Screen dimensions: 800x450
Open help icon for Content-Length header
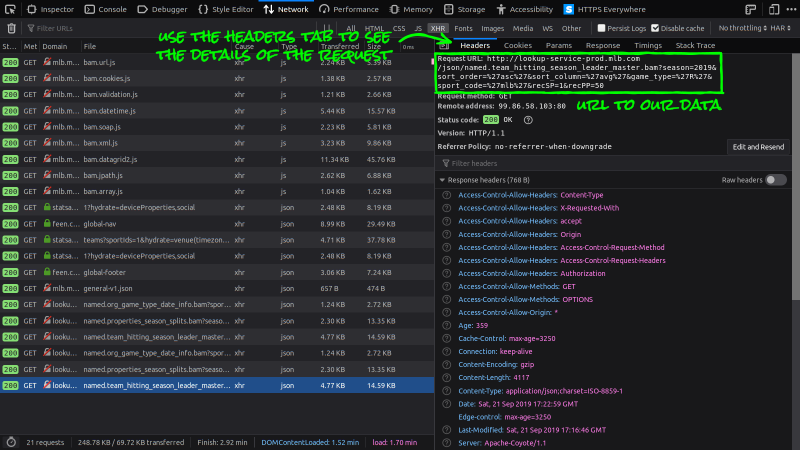tap(446, 378)
